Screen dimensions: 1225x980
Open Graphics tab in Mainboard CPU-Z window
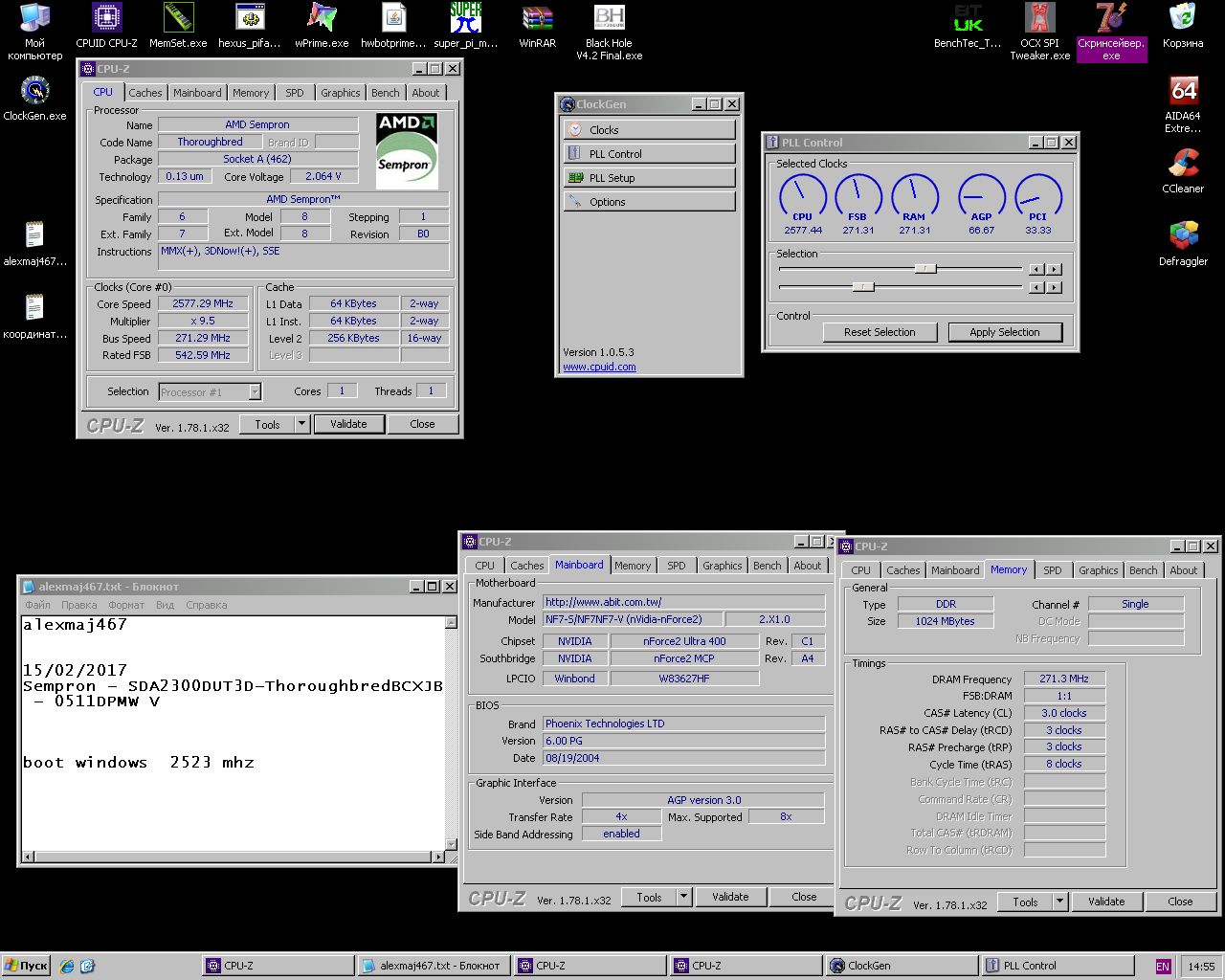pyautogui.click(x=723, y=566)
